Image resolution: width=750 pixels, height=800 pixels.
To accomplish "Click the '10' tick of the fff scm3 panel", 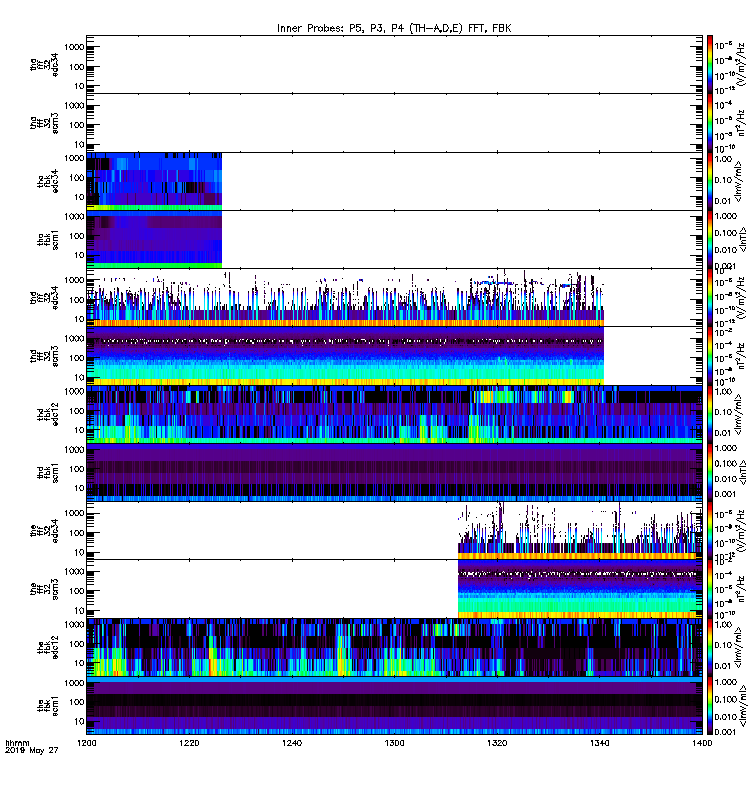I will 79,611.
